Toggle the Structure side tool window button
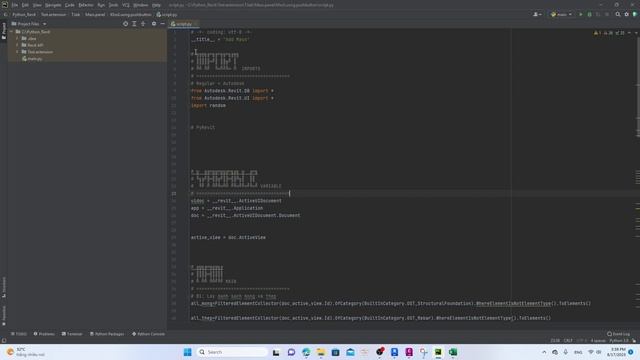640x360 pixels. pos(4,287)
